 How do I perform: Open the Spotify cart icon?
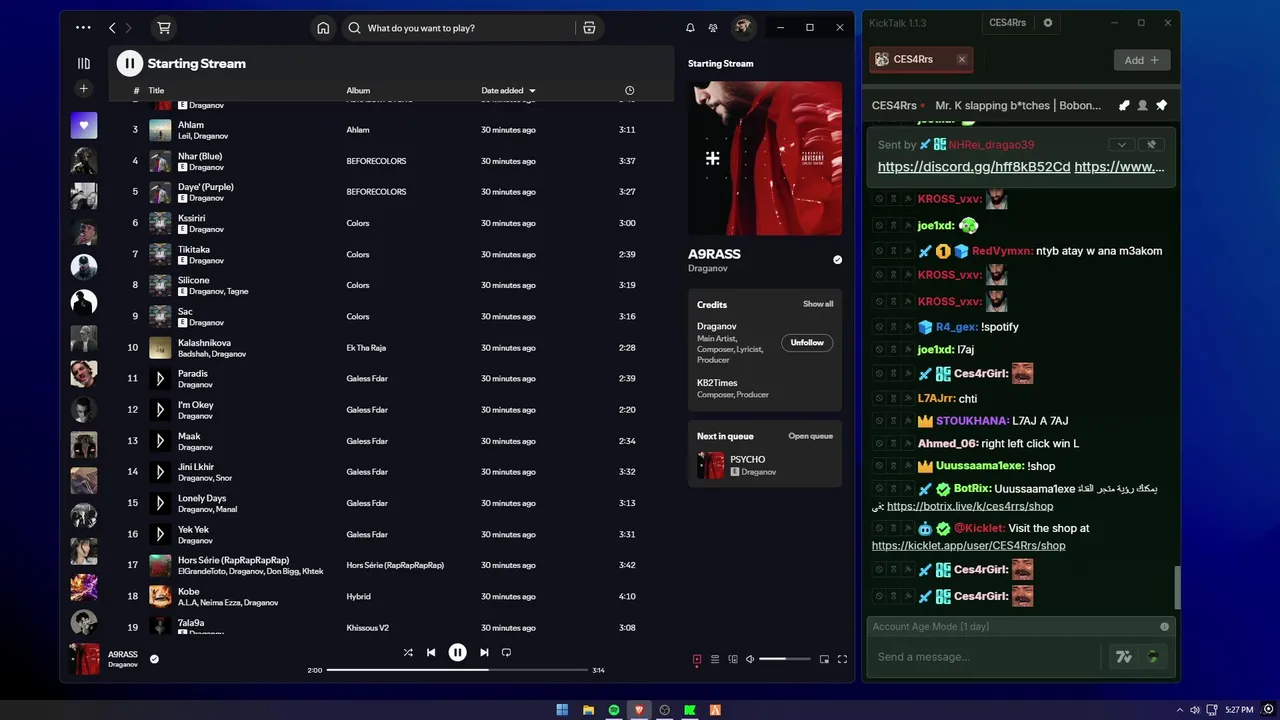[x=164, y=28]
